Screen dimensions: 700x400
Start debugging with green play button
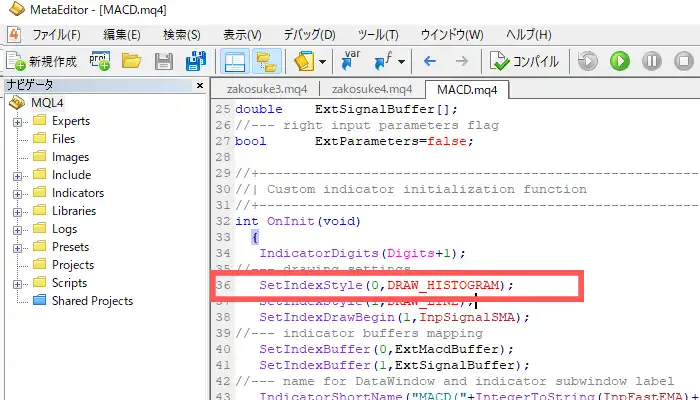tap(620, 61)
